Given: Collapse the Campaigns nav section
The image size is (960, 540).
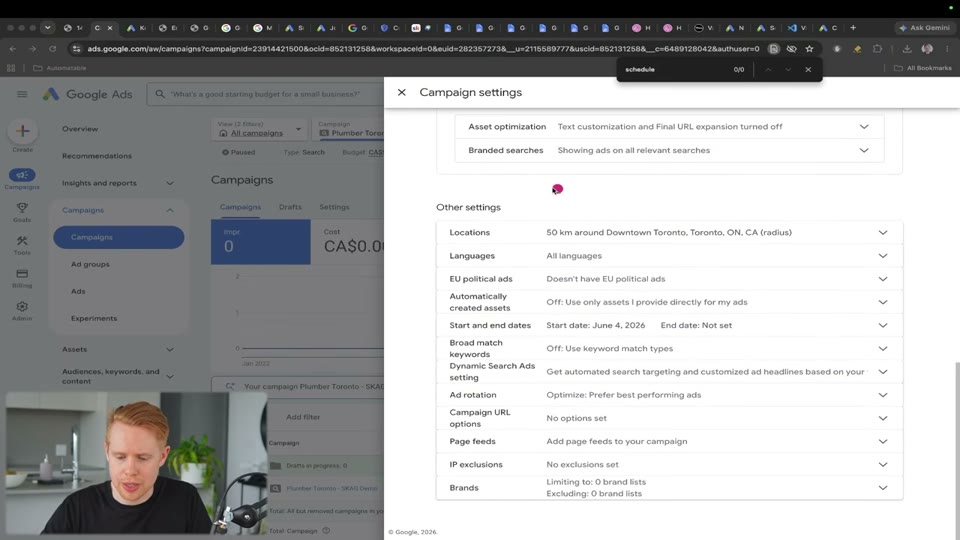Looking at the screenshot, I should 170,210.
